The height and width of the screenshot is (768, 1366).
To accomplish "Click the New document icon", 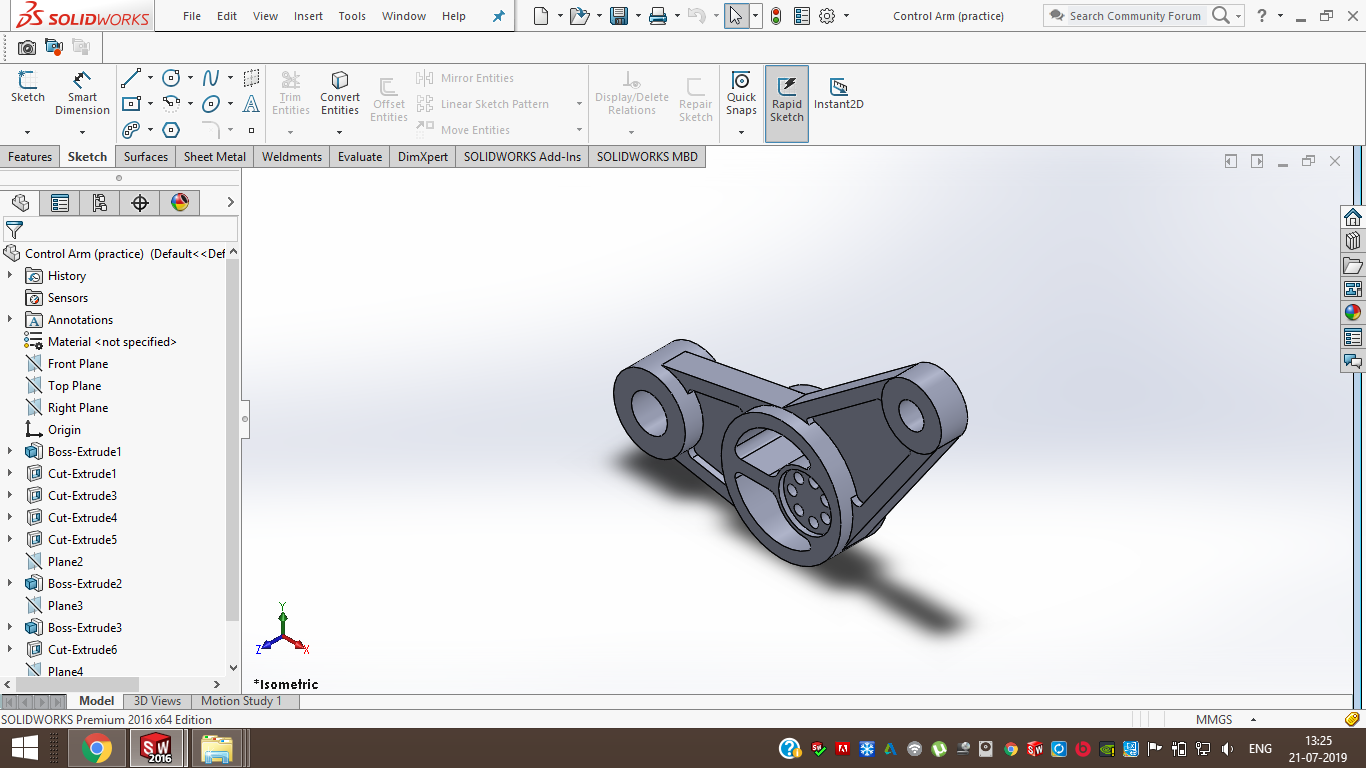I will click(541, 16).
